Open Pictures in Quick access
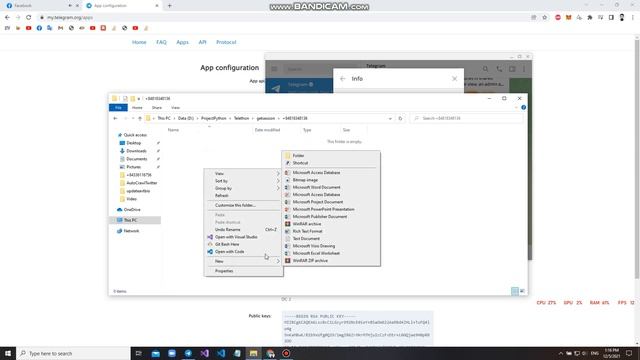Viewport: 640px width, 360px height. click(133, 167)
